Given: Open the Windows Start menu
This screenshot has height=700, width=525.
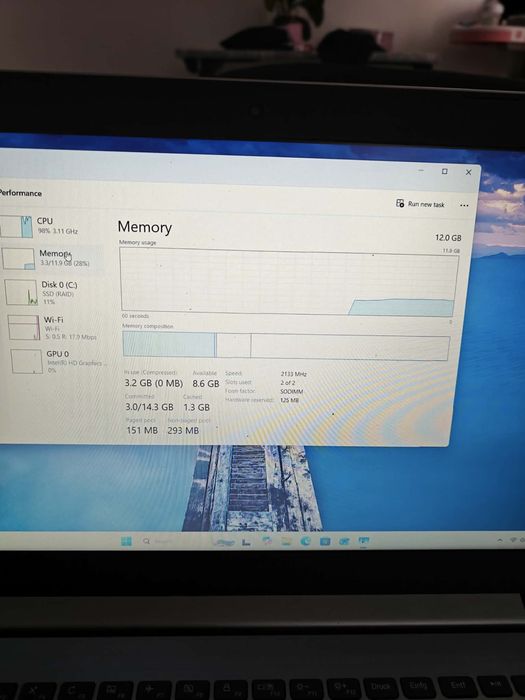Looking at the screenshot, I should [126, 541].
